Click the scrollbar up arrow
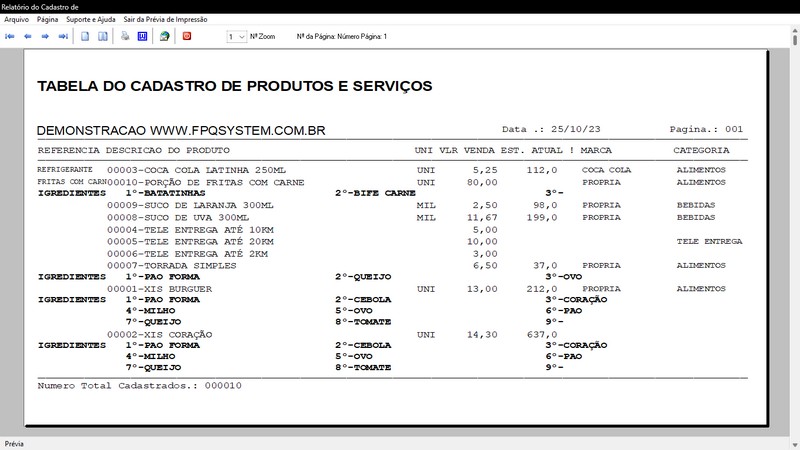The width and height of the screenshot is (800, 450). click(x=795, y=31)
